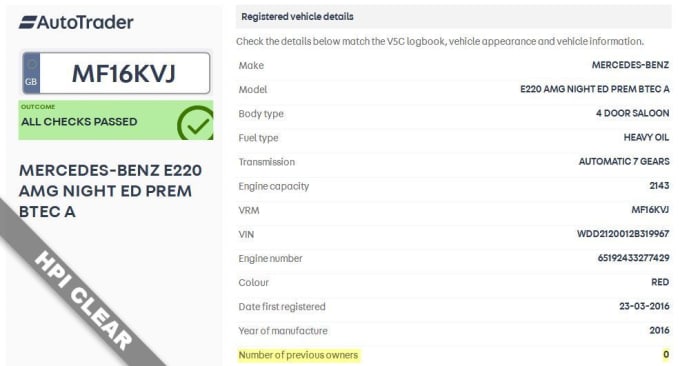Click the Mercedes-Benz E220 vehicle title
Screen dimensions: 680x366
(x=110, y=191)
